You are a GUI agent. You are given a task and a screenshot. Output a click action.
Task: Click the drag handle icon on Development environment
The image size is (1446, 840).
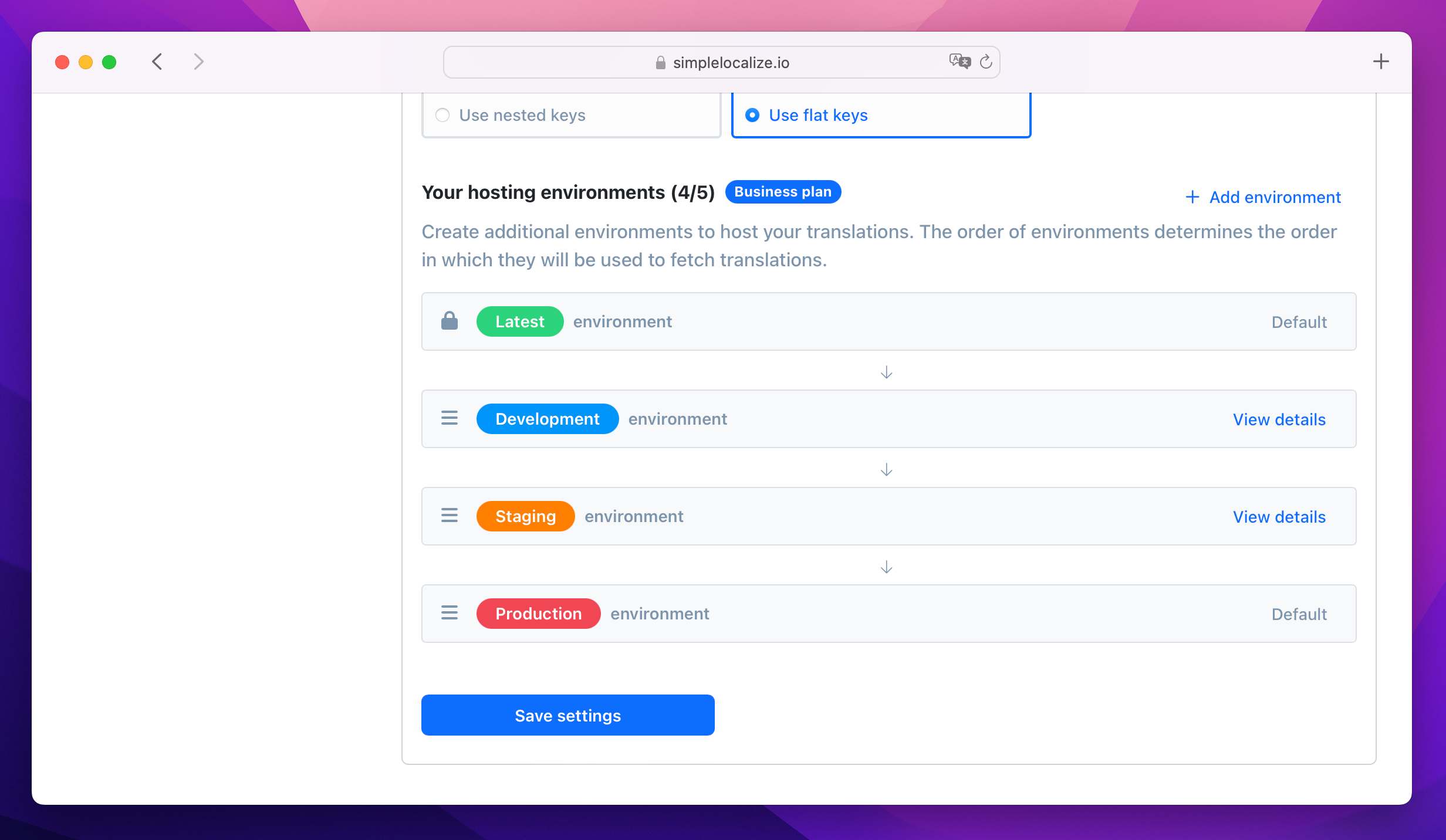click(450, 418)
